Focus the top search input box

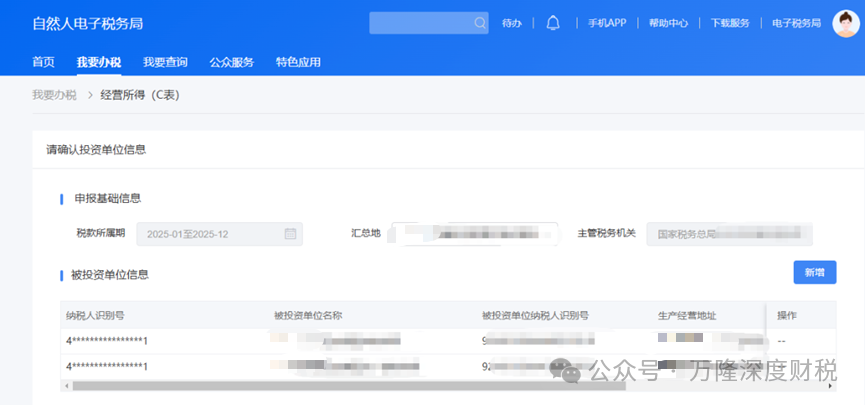coord(420,23)
